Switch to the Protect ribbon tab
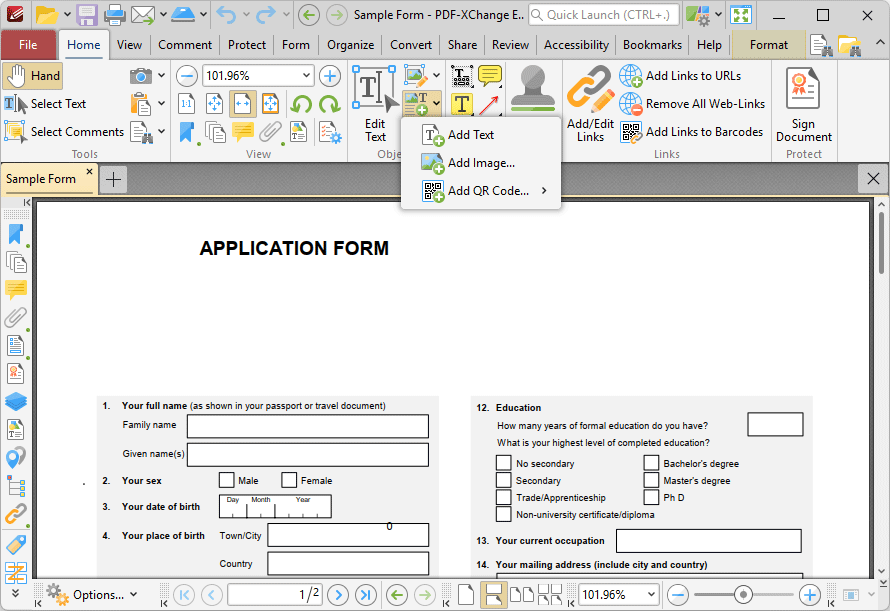 [x=246, y=45]
